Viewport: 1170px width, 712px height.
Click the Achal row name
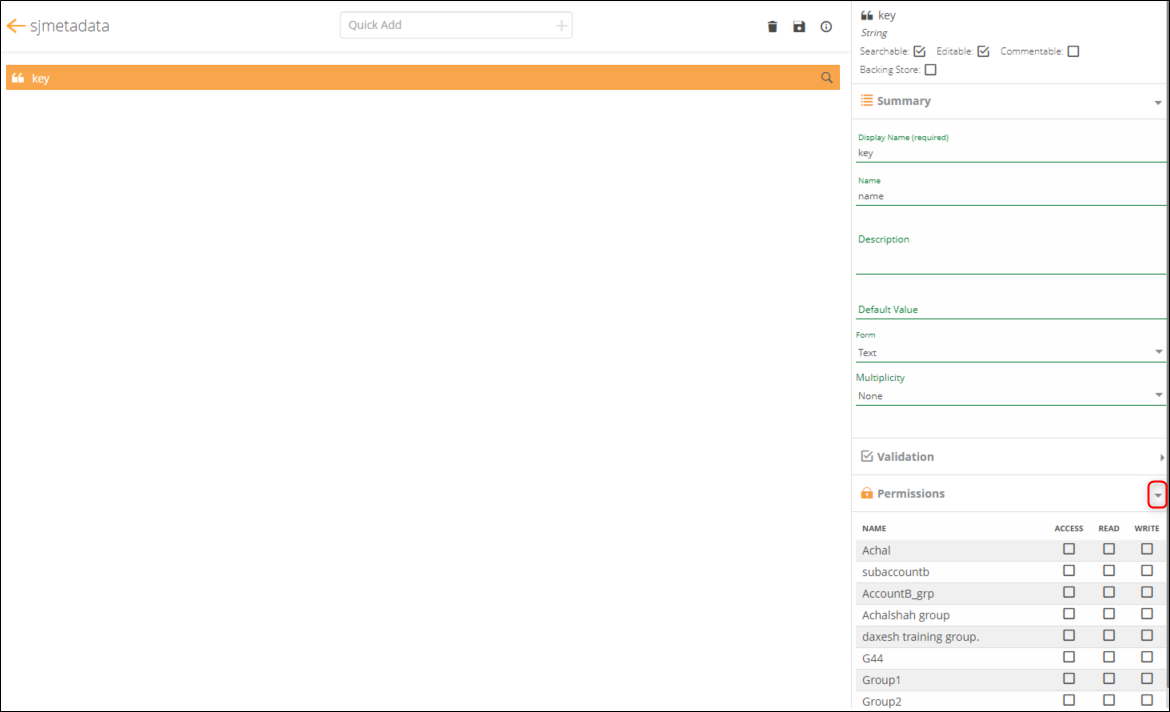876,550
